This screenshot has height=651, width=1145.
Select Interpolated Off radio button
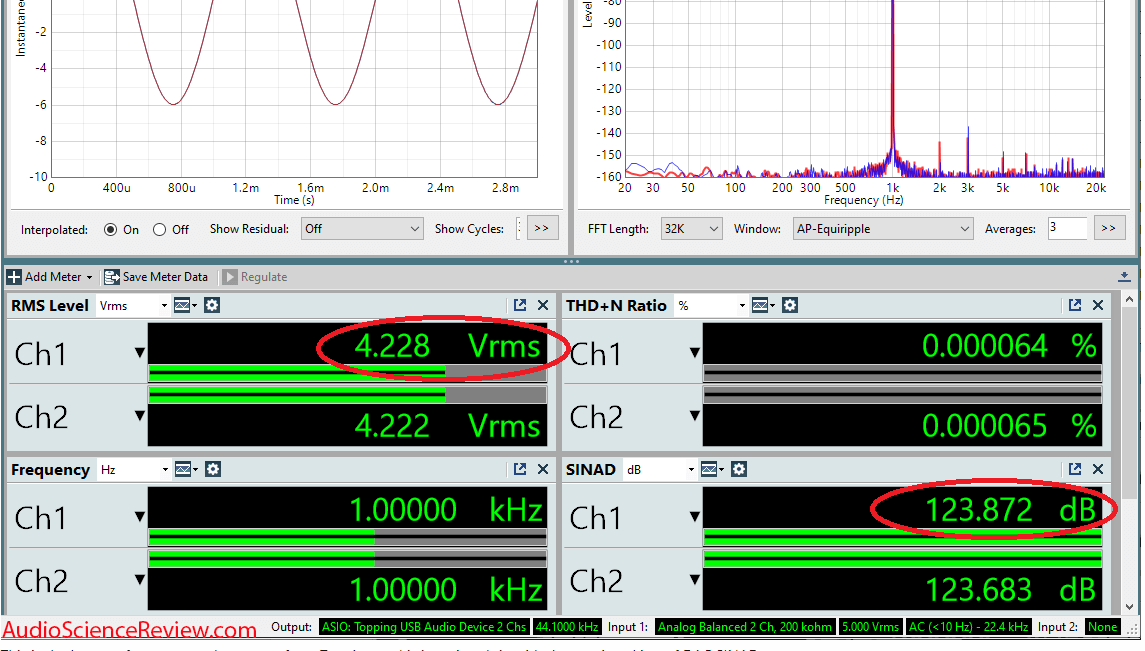point(159,229)
